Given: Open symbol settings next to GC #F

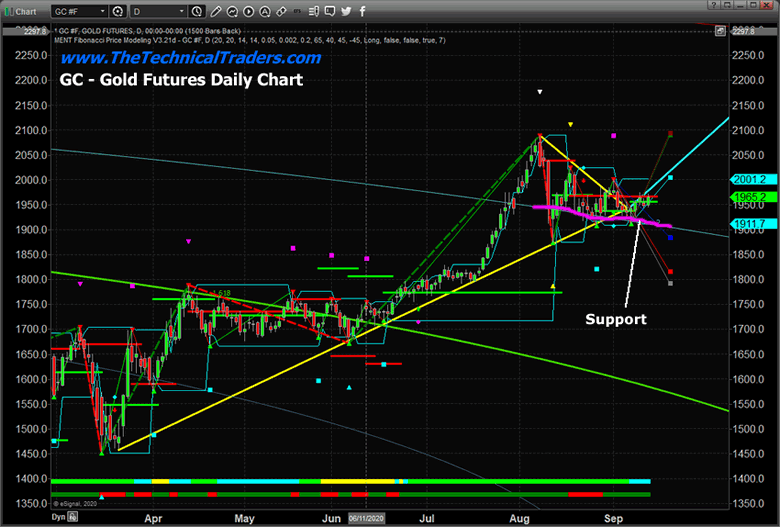Looking at the screenshot, I should click(118, 11).
